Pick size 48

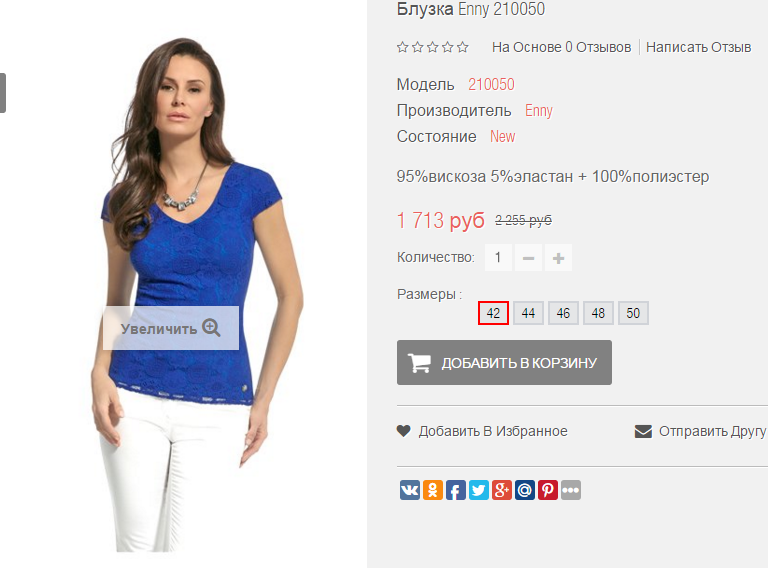(598, 313)
